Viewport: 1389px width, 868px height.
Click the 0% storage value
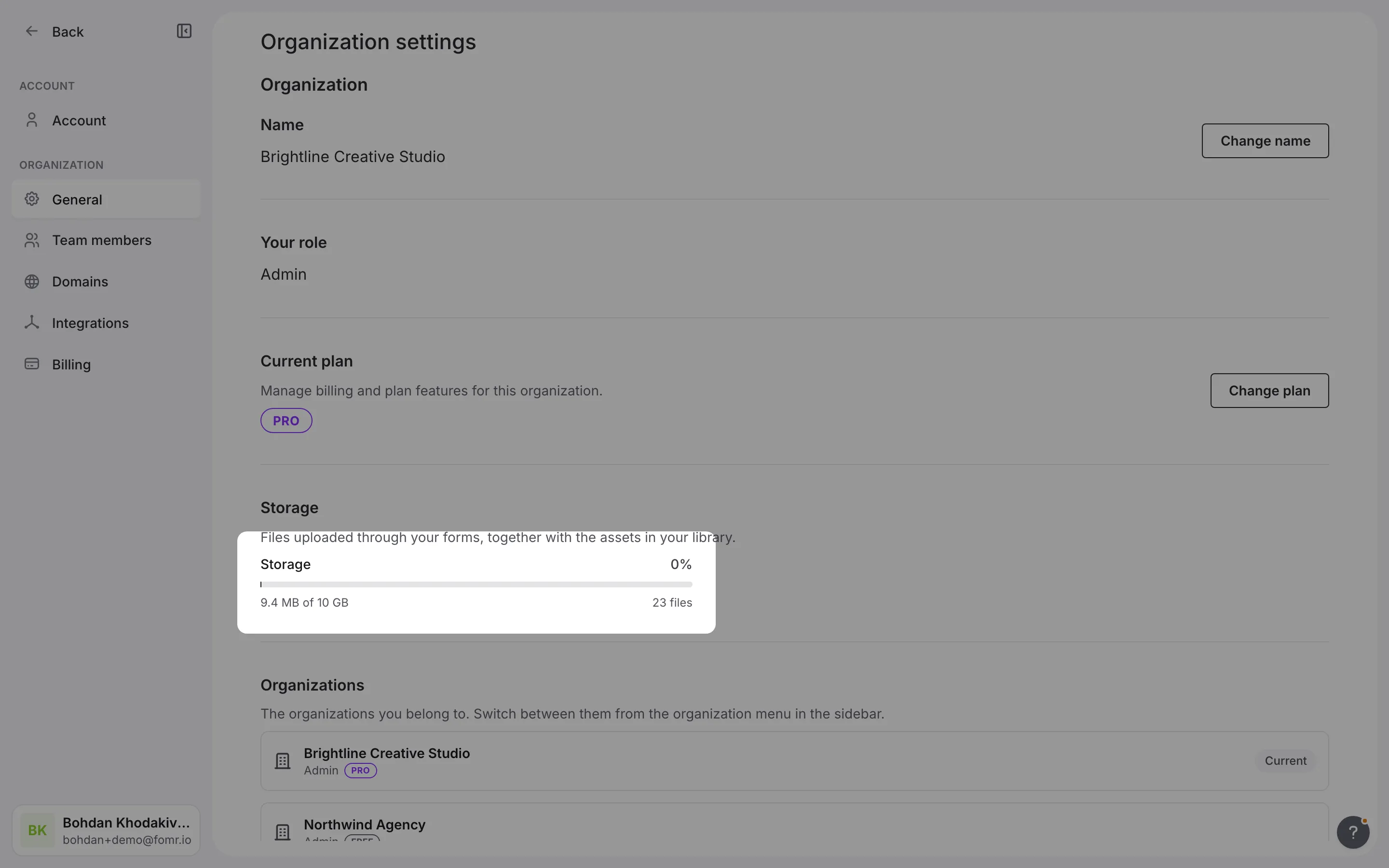coord(681,564)
